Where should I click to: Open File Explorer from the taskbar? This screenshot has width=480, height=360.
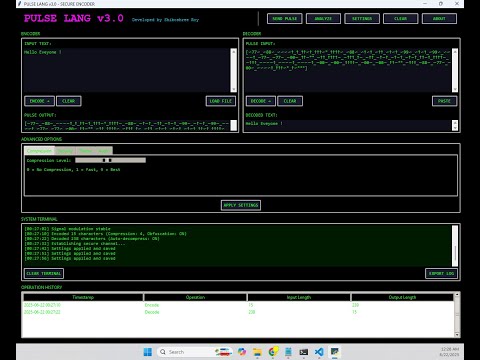(257, 352)
